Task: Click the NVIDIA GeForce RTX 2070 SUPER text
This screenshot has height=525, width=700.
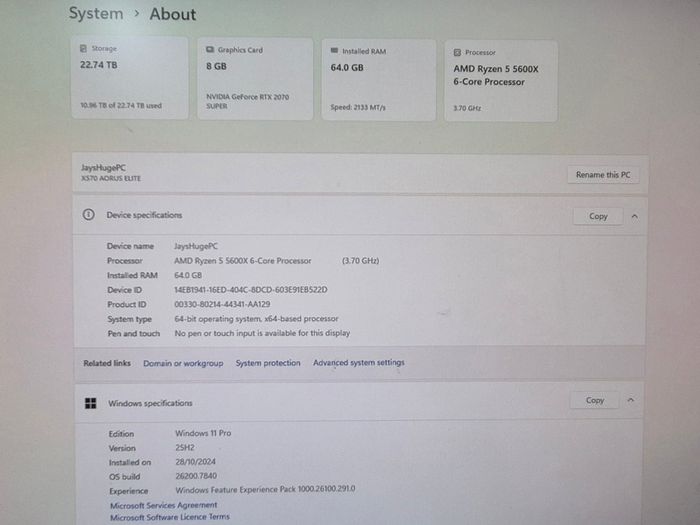Action: tap(247, 101)
